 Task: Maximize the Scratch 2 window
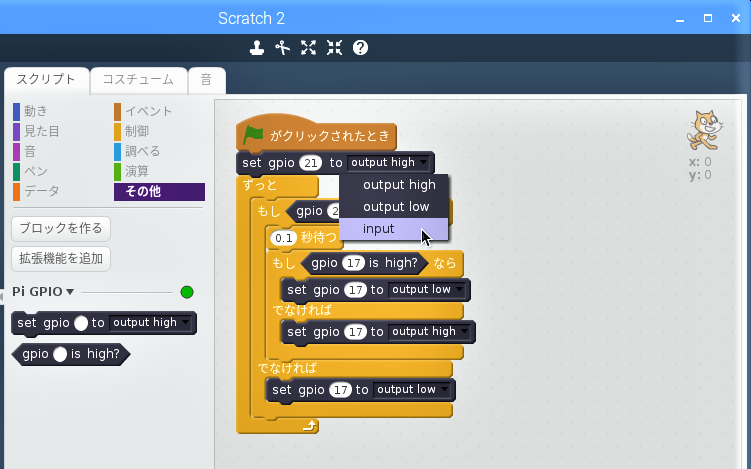[x=708, y=18]
